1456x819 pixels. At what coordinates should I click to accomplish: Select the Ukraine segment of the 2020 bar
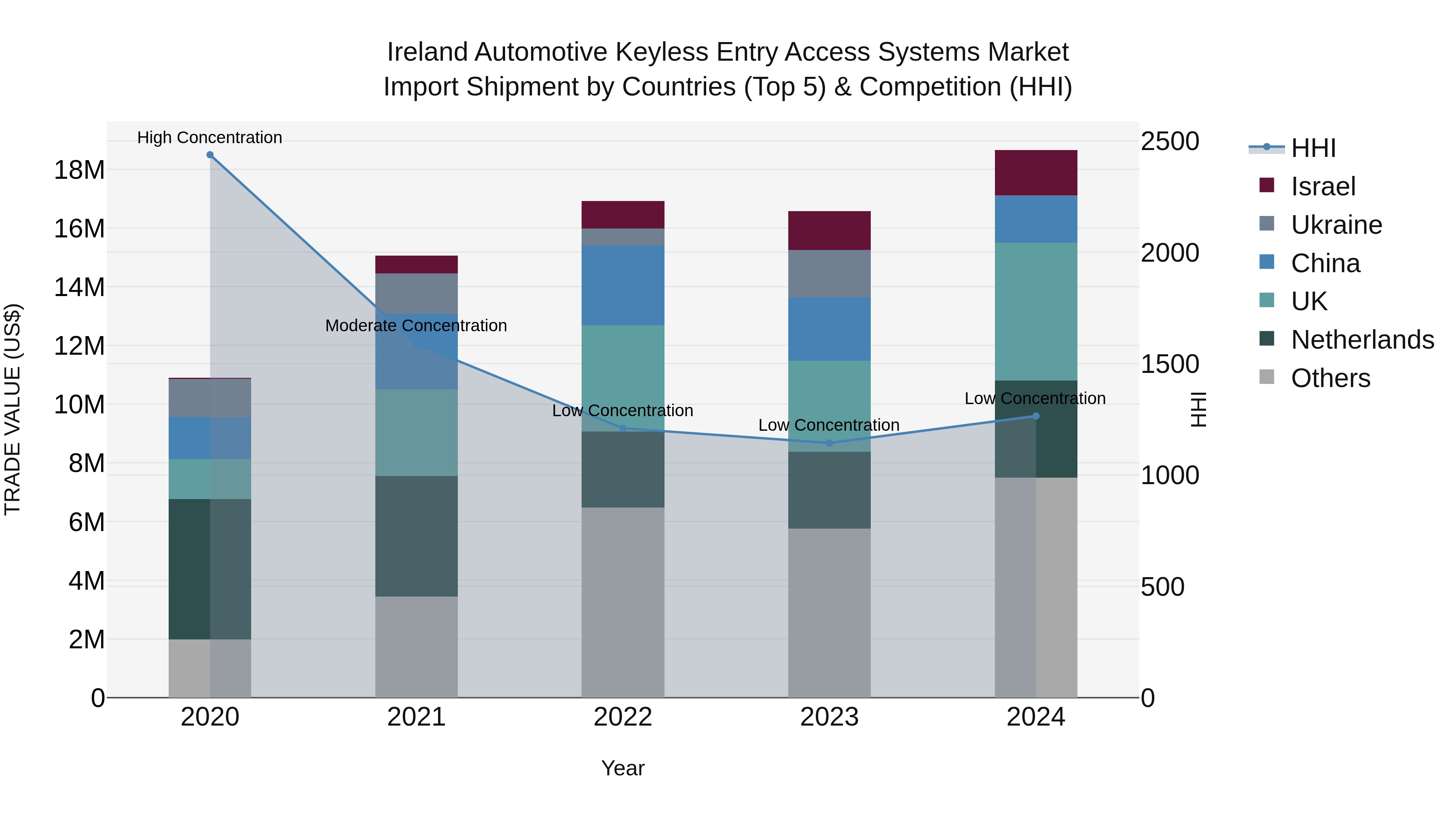click(x=210, y=398)
